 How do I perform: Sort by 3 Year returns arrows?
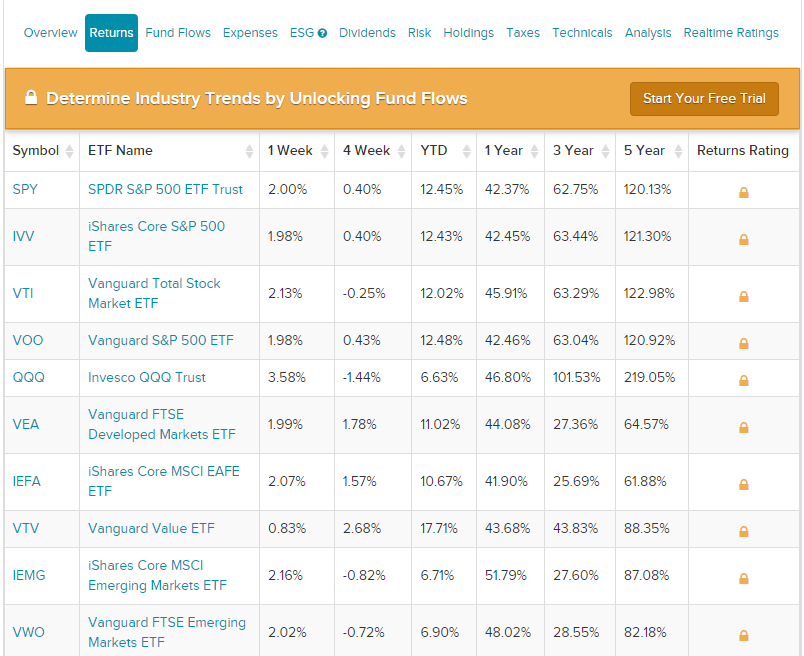pyautogui.click(x=605, y=151)
